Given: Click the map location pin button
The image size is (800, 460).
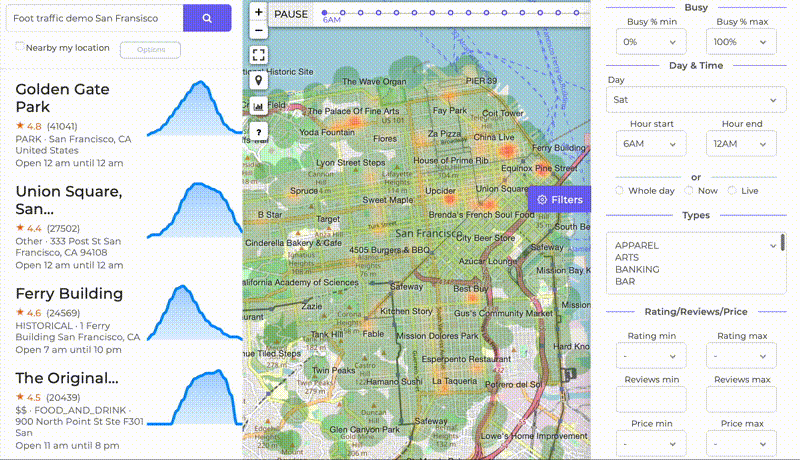Looking at the screenshot, I should coord(259,81).
